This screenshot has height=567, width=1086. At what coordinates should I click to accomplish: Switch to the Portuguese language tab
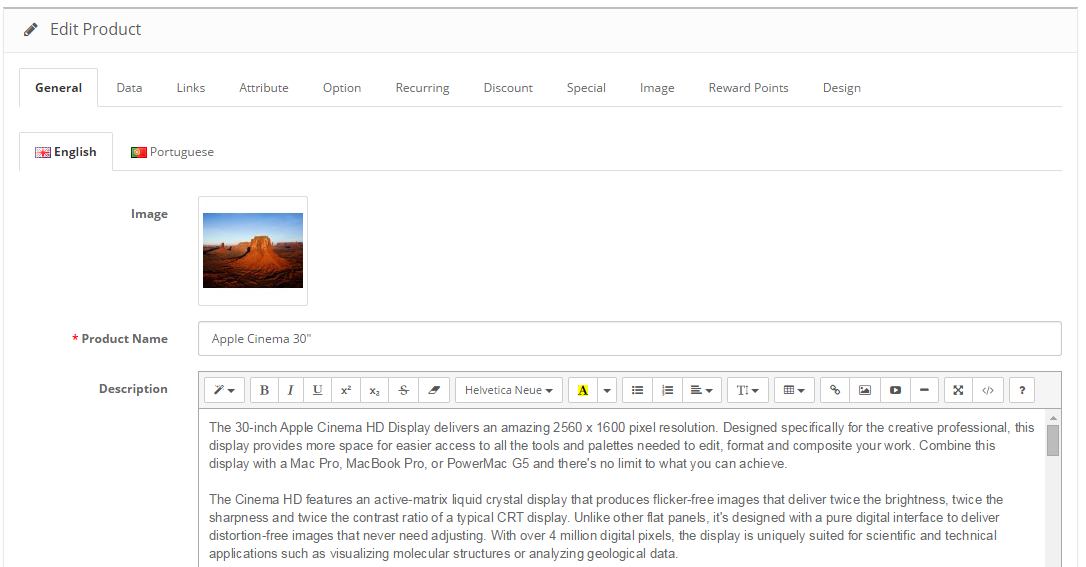click(172, 152)
